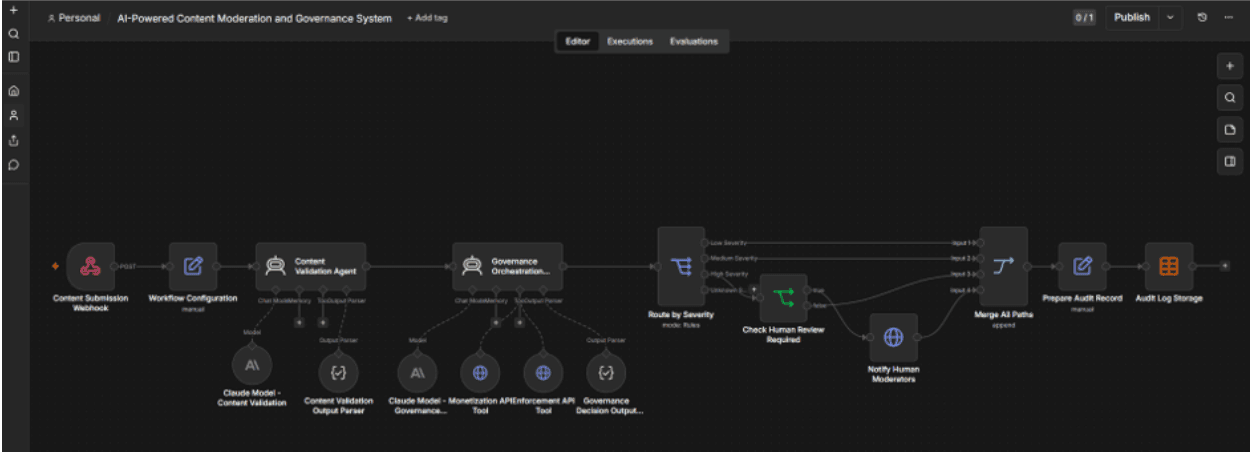Go to the home overview icon
The width and height of the screenshot is (1250, 452).
(14, 91)
